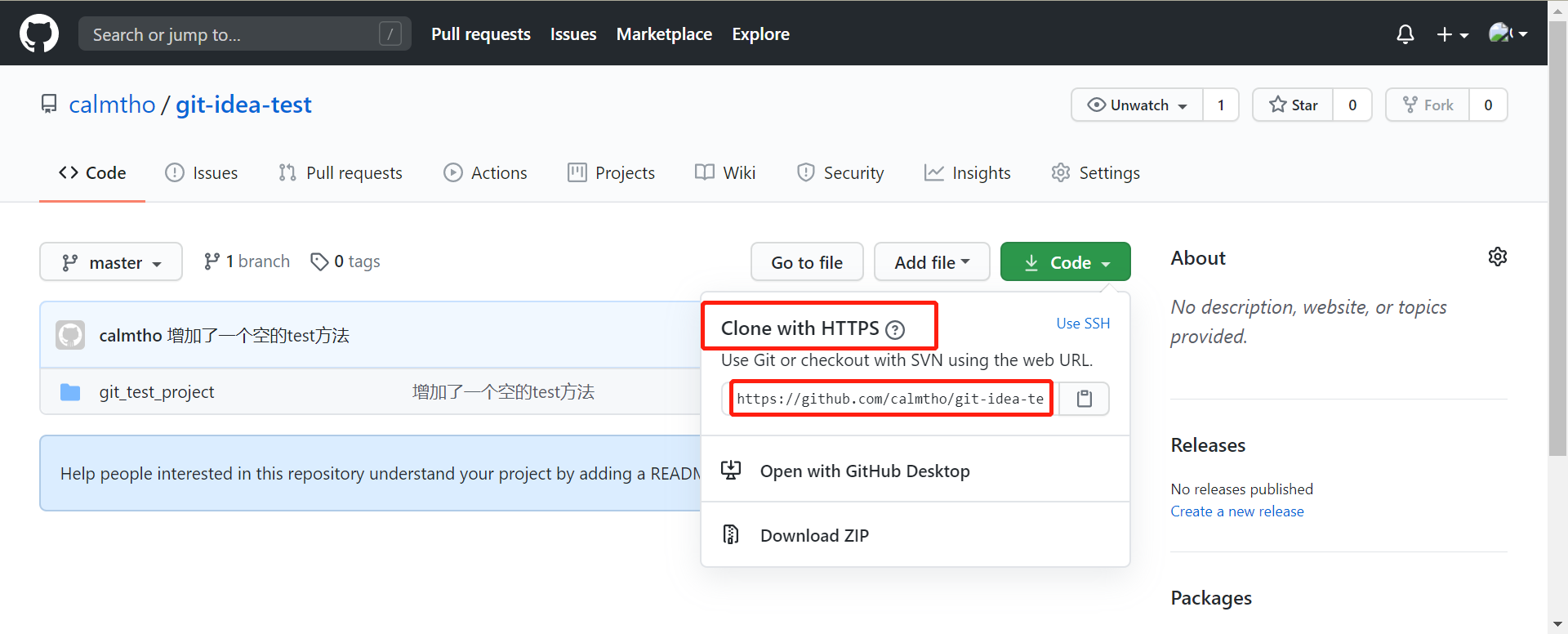Star this repository
The height and width of the screenshot is (634, 1568).
point(1293,105)
